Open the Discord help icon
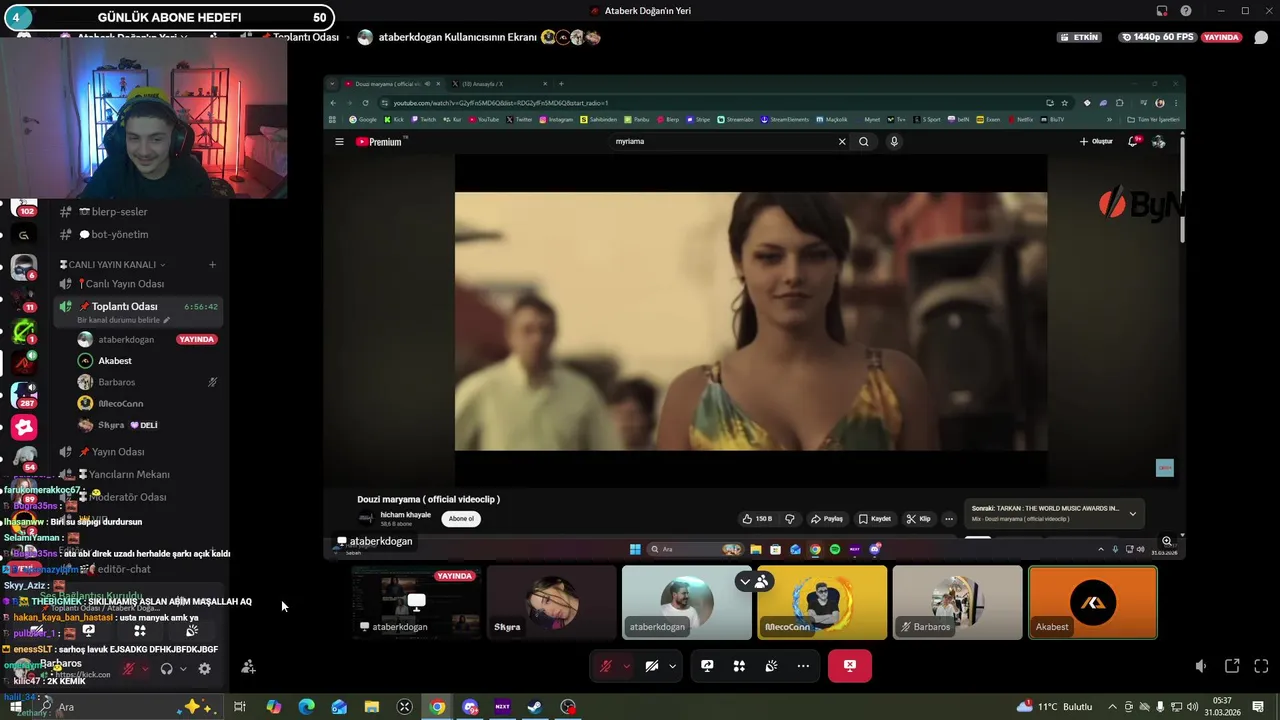 point(1186,11)
